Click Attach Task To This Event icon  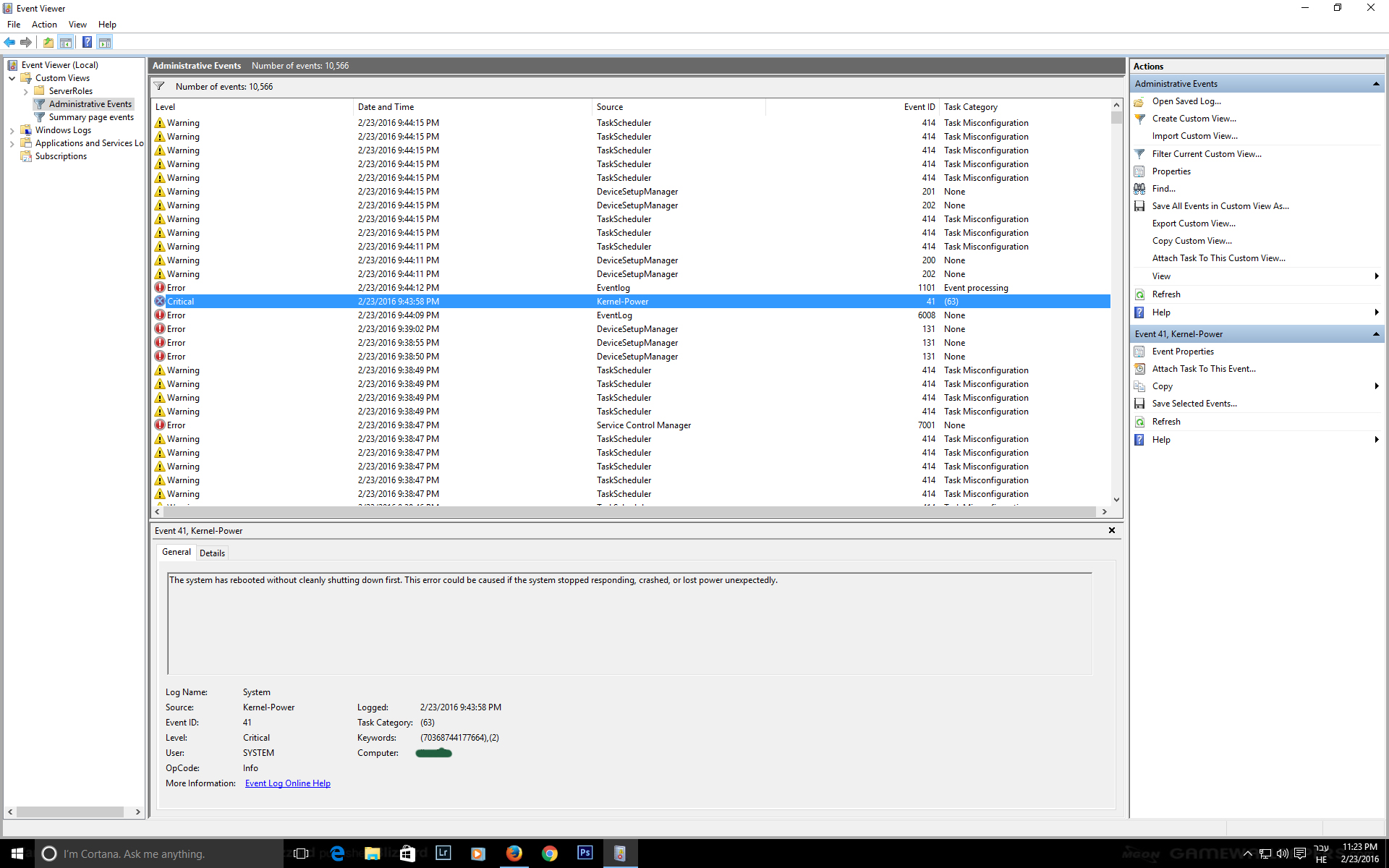(1139, 369)
